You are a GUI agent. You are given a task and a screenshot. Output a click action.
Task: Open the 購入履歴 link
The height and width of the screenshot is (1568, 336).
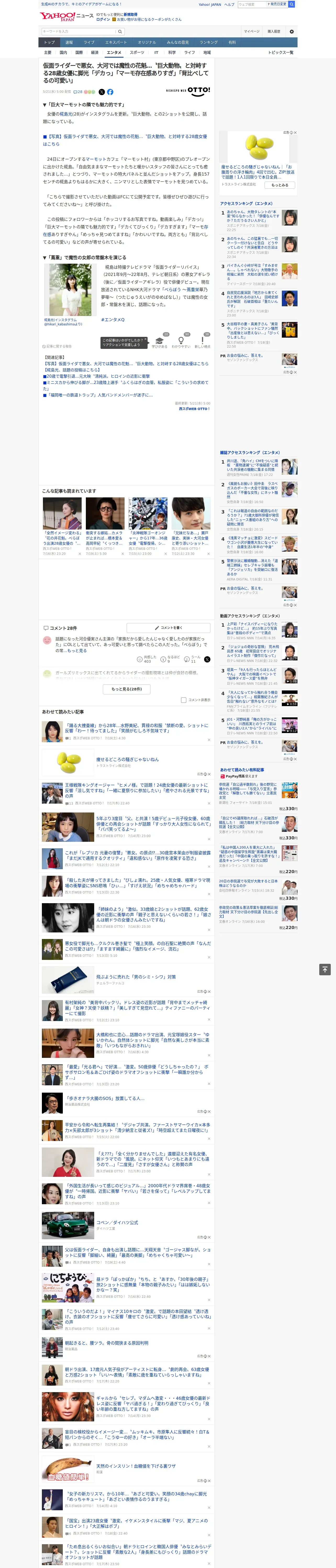[x=274, y=31]
